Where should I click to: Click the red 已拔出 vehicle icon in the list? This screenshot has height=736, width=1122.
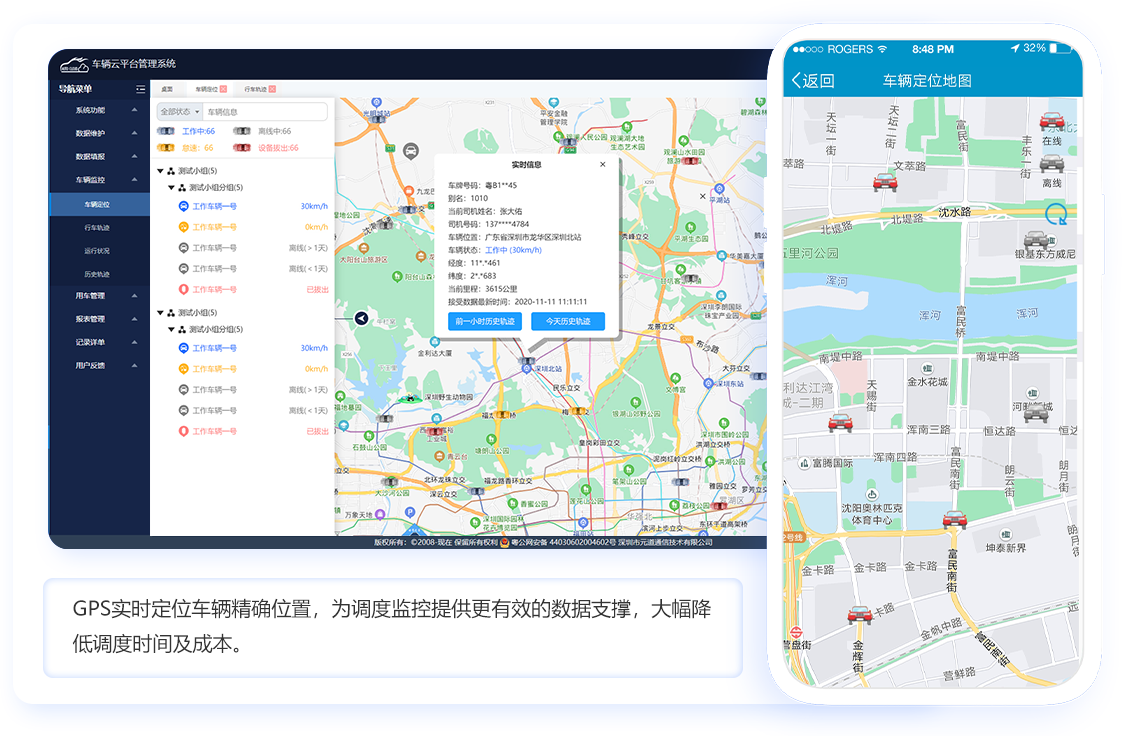(184, 288)
